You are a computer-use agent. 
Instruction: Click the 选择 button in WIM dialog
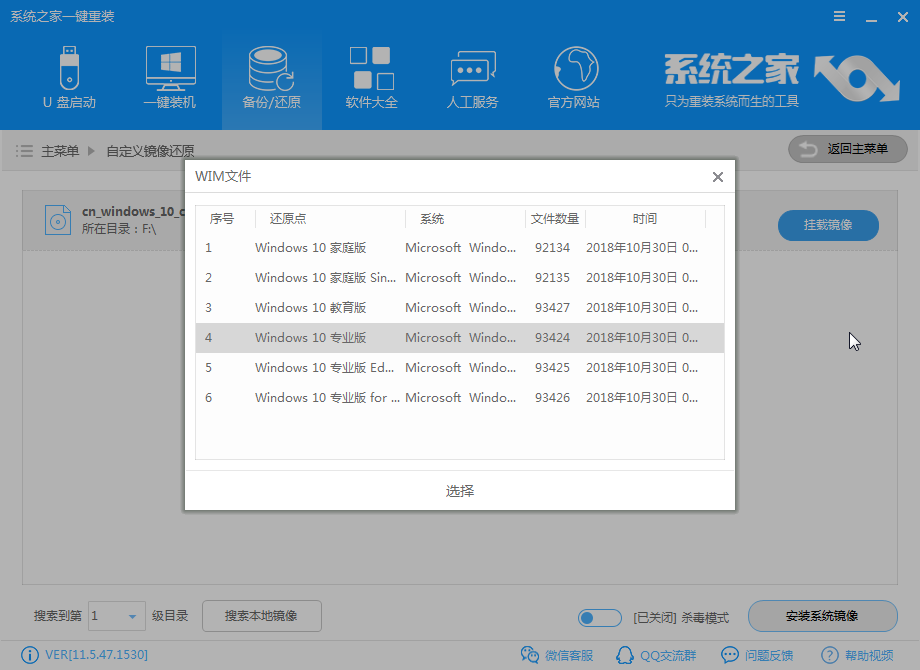(x=460, y=491)
